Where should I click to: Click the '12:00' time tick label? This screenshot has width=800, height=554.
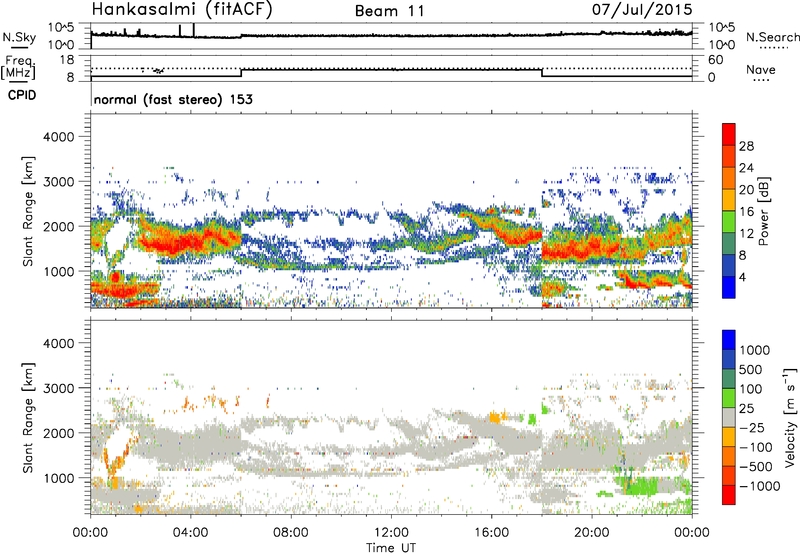click(391, 533)
